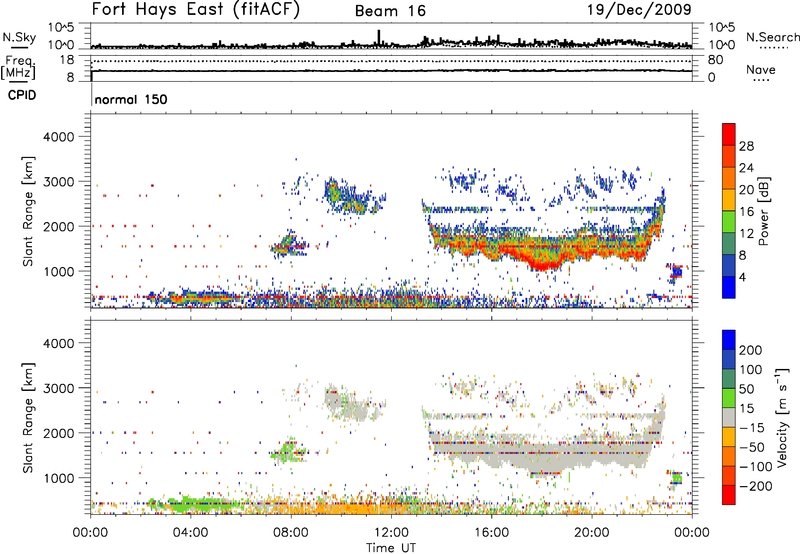800x554 pixels.
Task: Click the '-15' Velocity colorbar label
Action: (751, 428)
